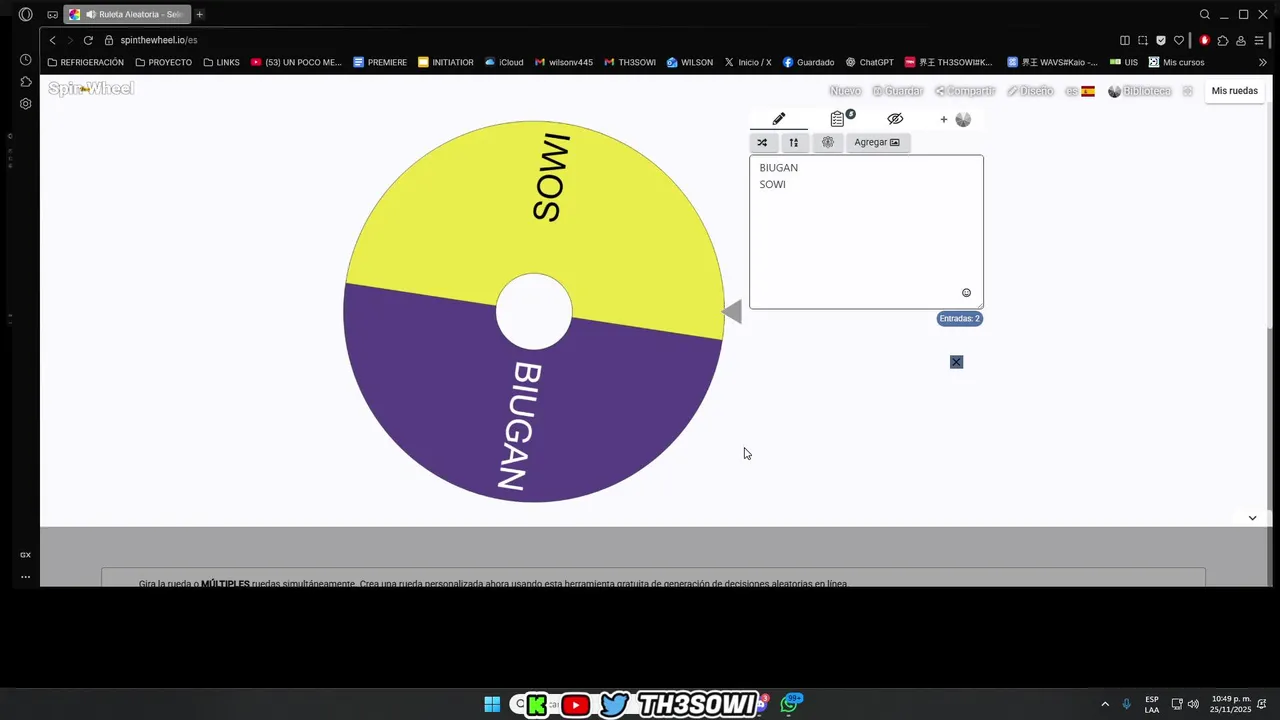The image size is (1280, 720).
Task: Open the LINKS bookmark folder
Action: tap(221, 62)
